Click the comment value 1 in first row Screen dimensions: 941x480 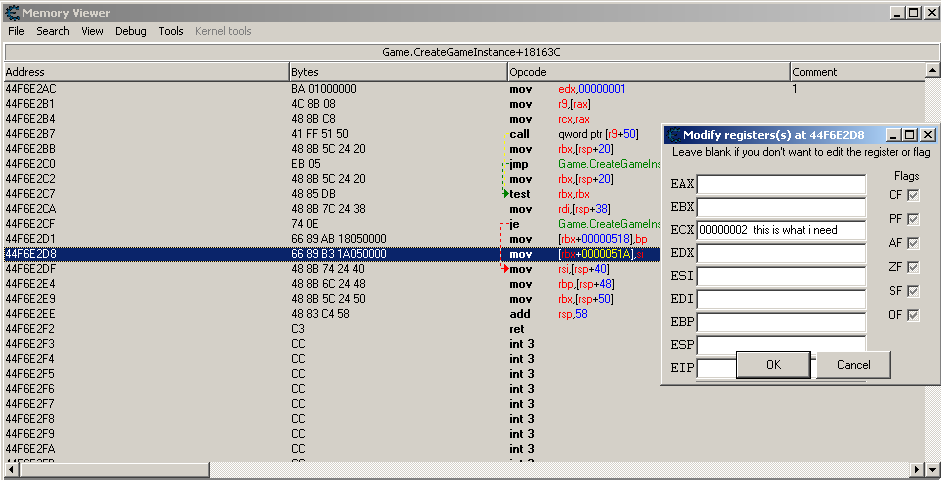(795, 89)
